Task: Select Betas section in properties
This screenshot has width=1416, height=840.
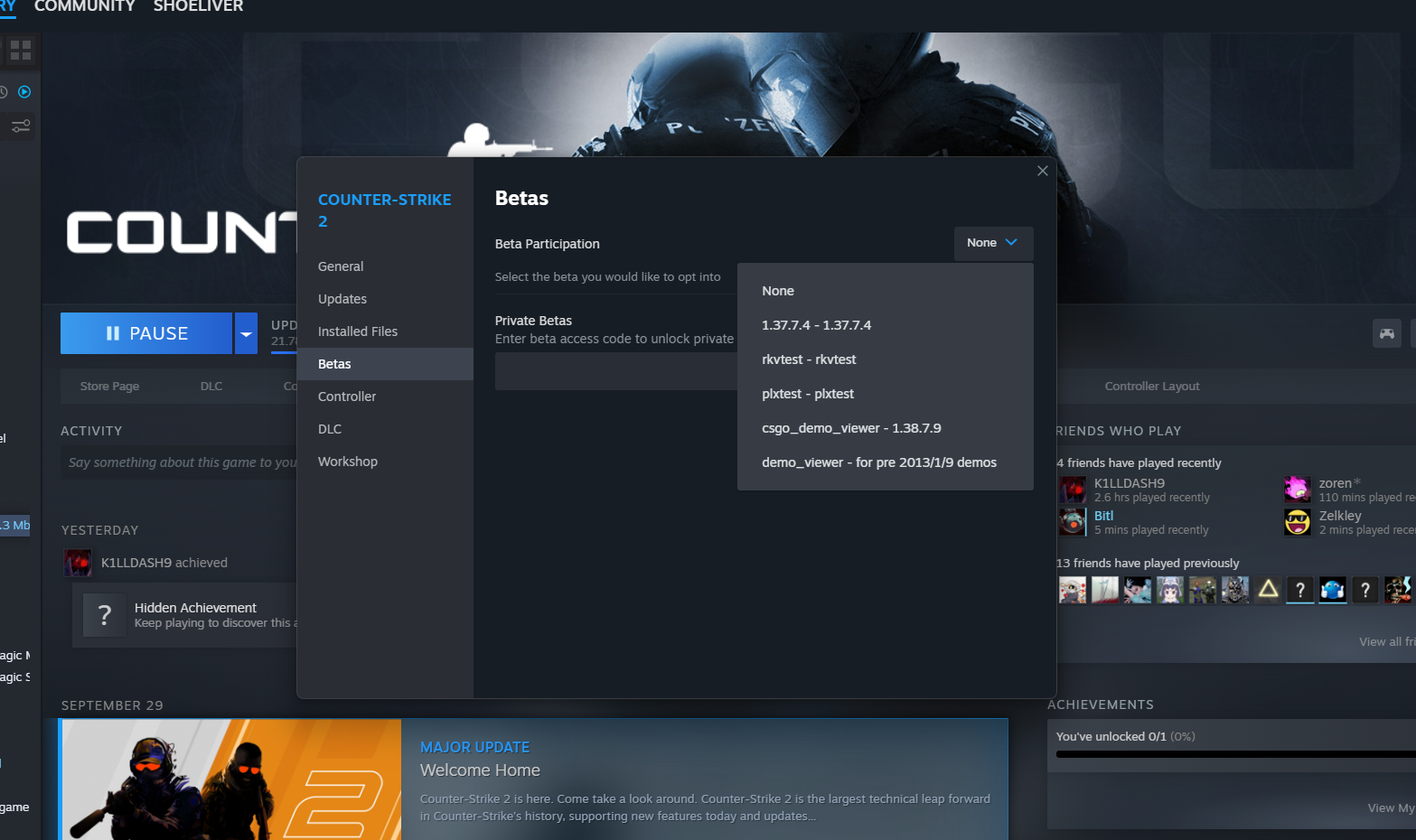Action: (385, 364)
